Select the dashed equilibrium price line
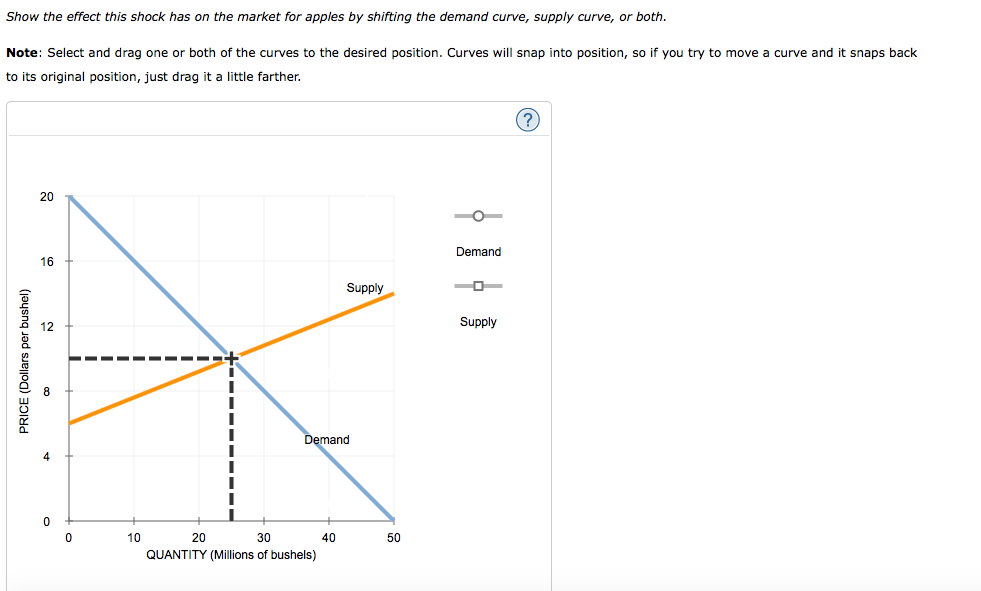 [150, 356]
